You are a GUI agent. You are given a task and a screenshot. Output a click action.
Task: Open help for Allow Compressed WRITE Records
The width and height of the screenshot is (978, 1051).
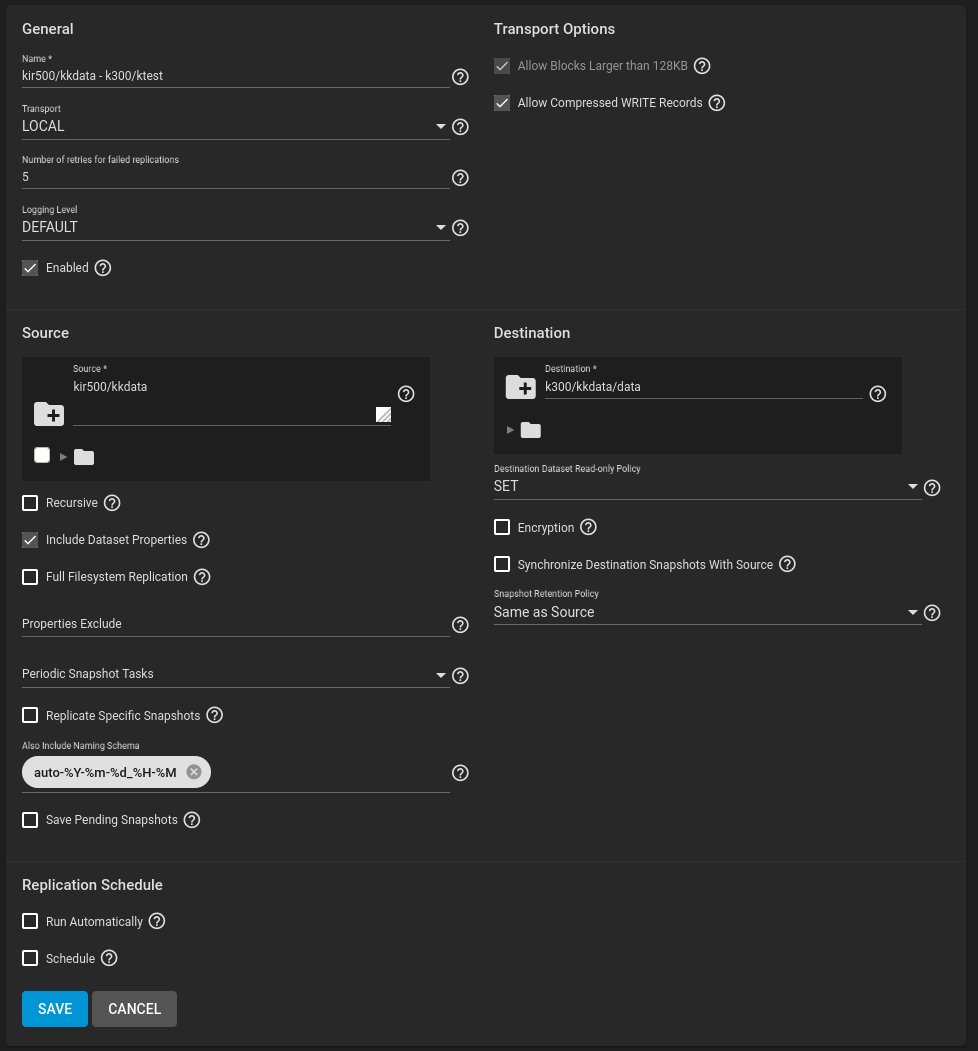pyautogui.click(x=717, y=103)
